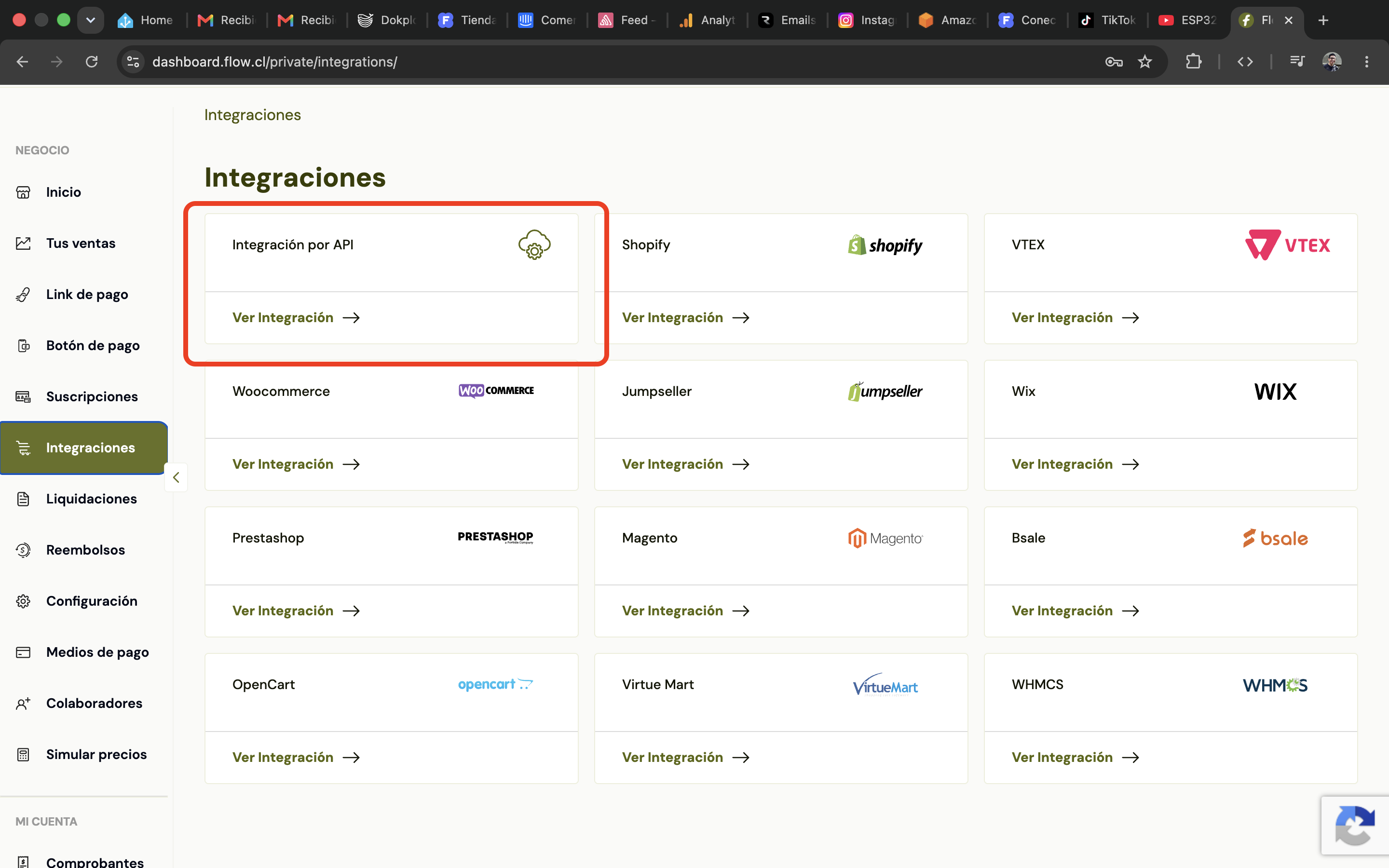Image resolution: width=1389 pixels, height=868 pixels.
Task: Click Ver Integración under Prestashop
Action: tap(296, 610)
